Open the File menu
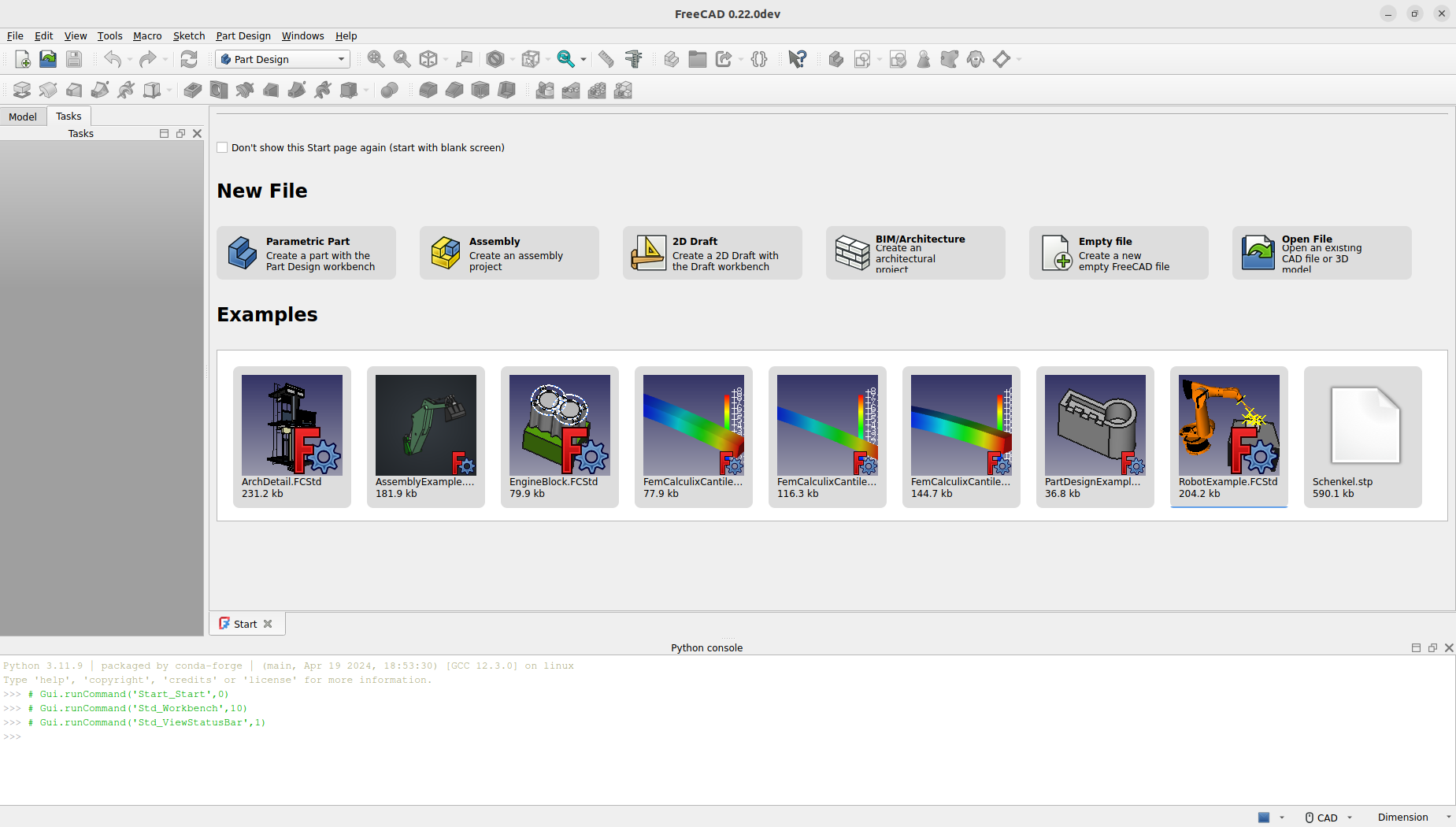The height and width of the screenshot is (827, 1456). pos(15,35)
